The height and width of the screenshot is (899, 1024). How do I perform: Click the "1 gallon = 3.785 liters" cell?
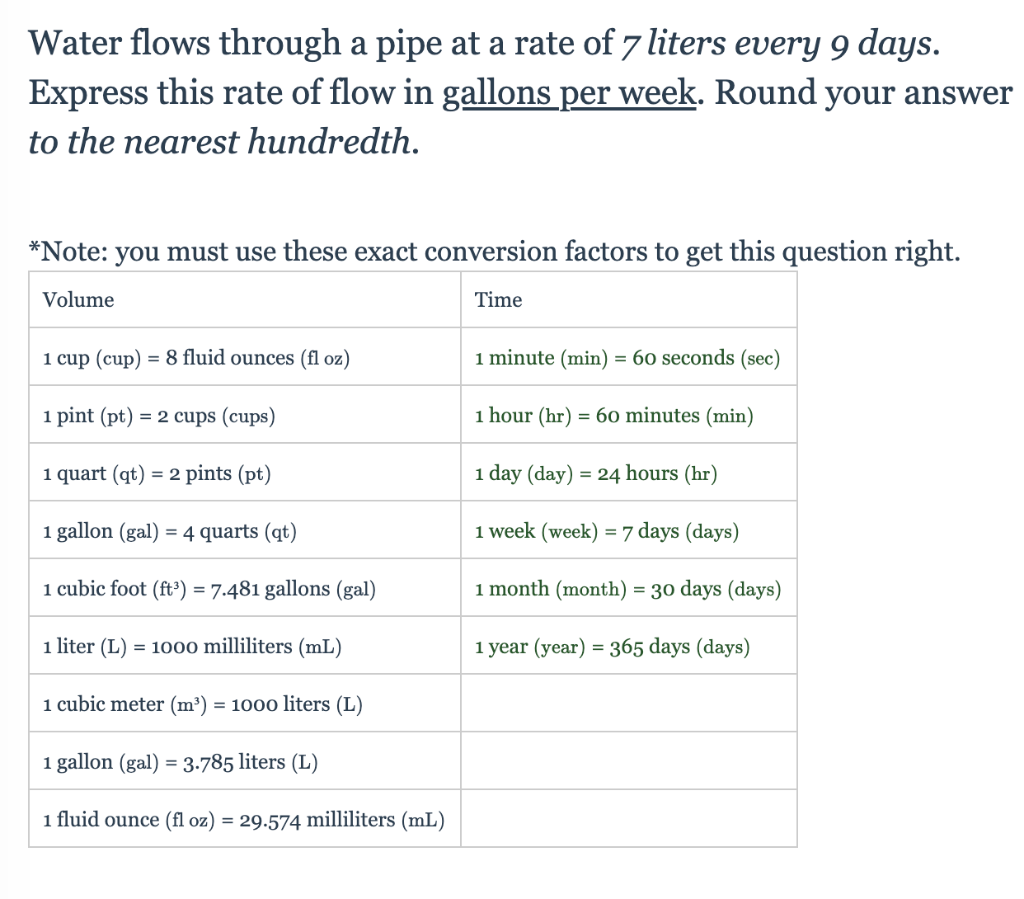[180, 762]
